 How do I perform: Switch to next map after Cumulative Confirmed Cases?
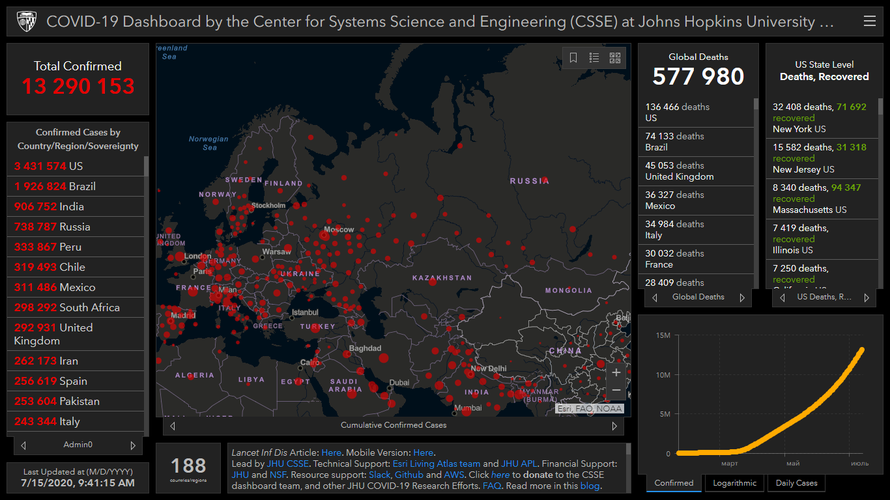click(x=618, y=425)
